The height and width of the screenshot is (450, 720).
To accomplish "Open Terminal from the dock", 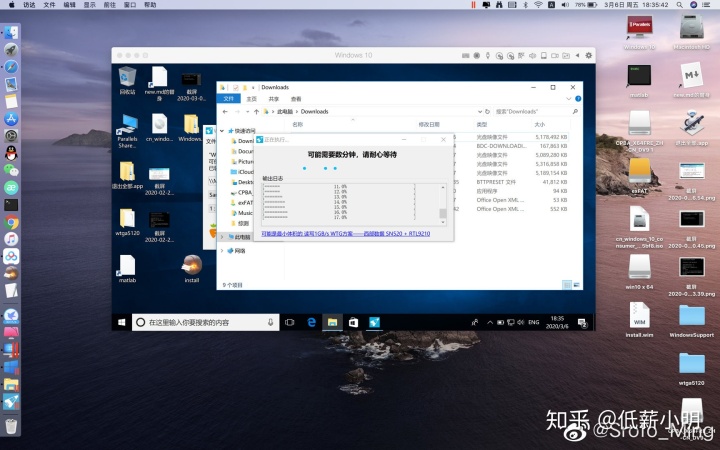I will click(x=11, y=205).
